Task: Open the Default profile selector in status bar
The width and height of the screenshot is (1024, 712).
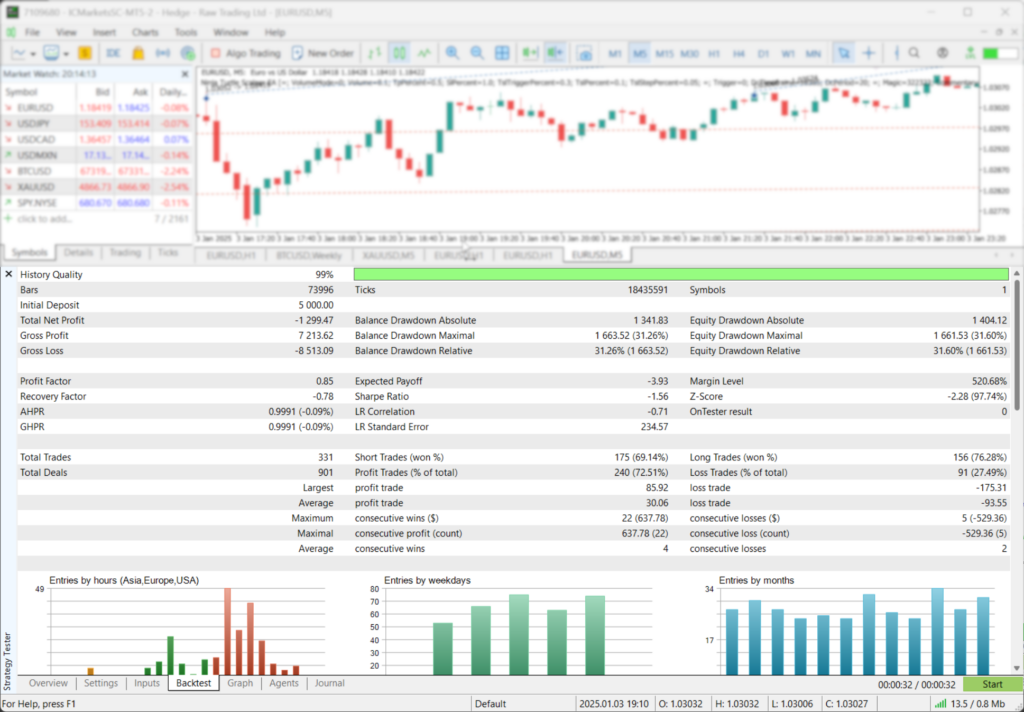Action: tap(491, 702)
